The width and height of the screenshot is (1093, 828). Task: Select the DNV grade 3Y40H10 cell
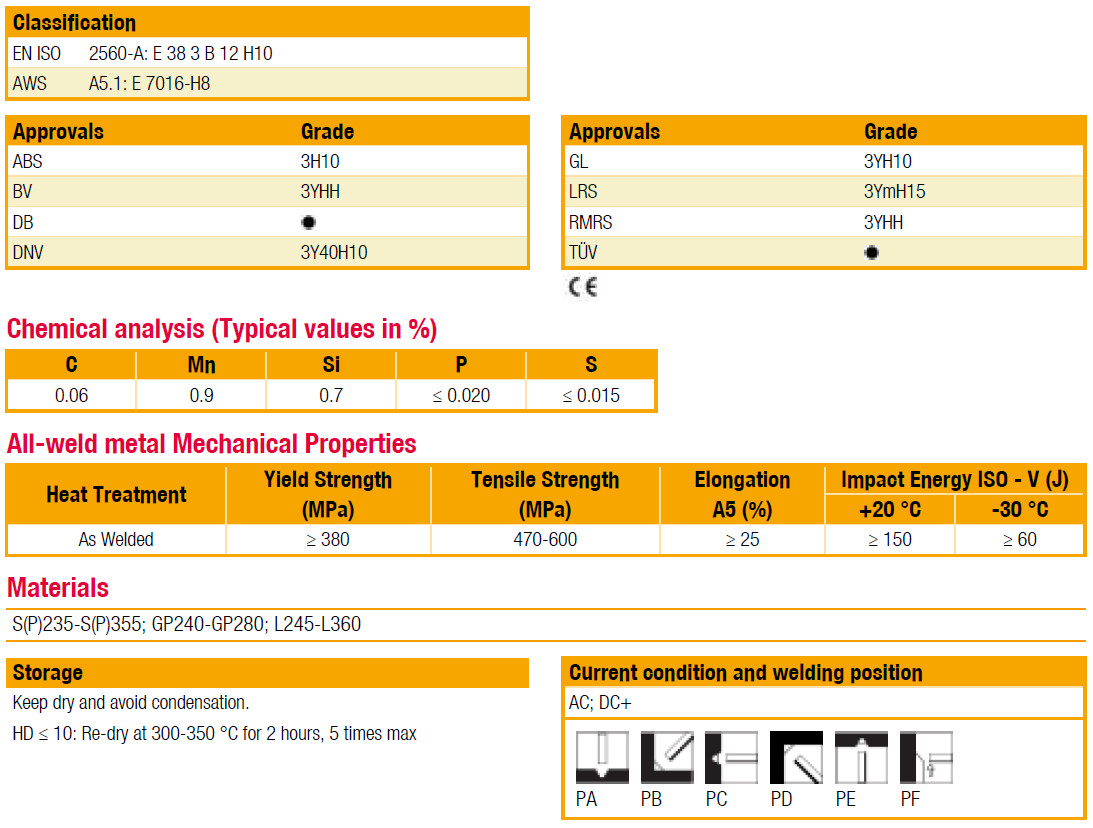[x=334, y=253]
